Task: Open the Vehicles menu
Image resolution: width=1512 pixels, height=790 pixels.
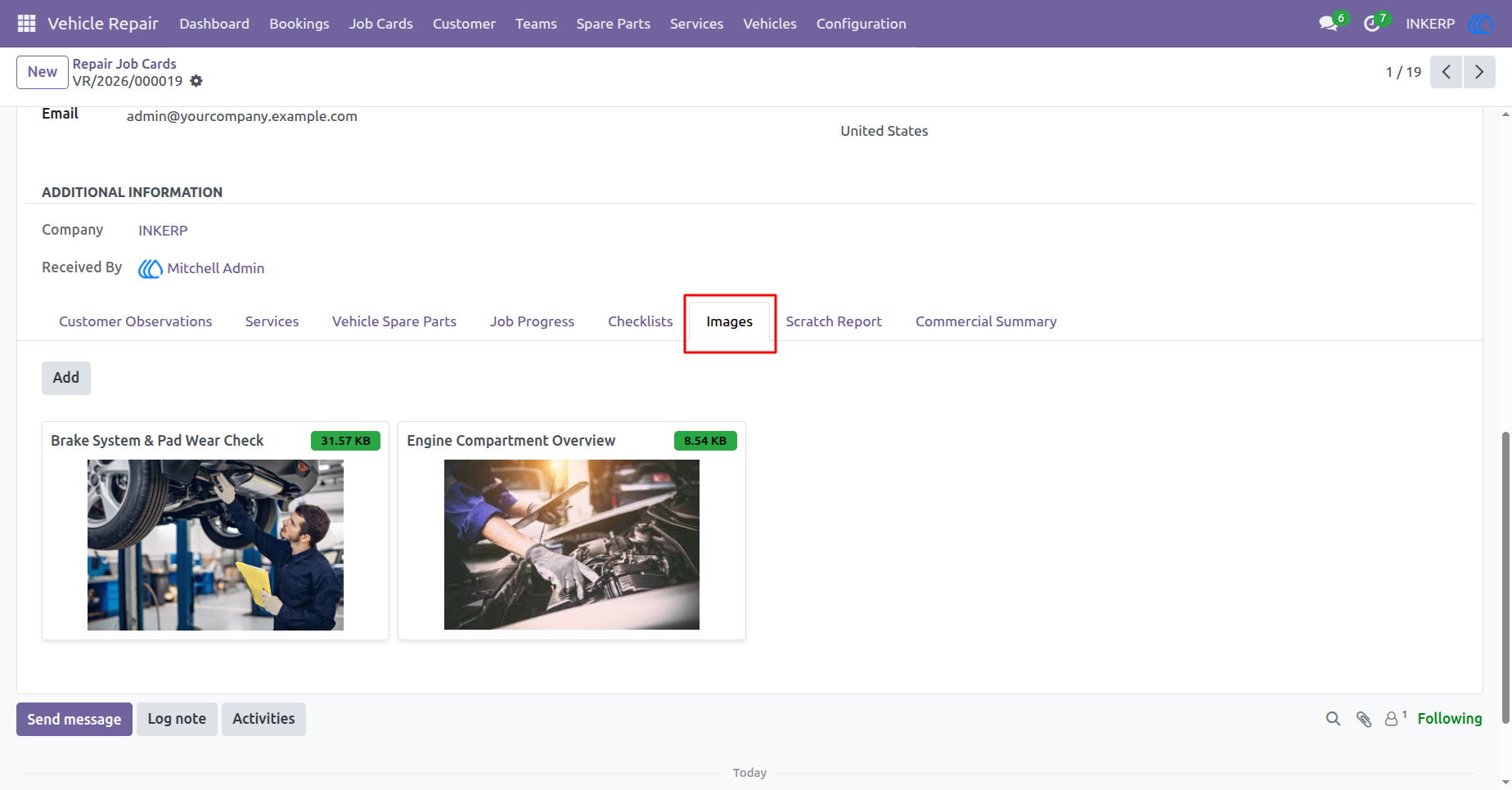Action: pyautogui.click(x=770, y=24)
